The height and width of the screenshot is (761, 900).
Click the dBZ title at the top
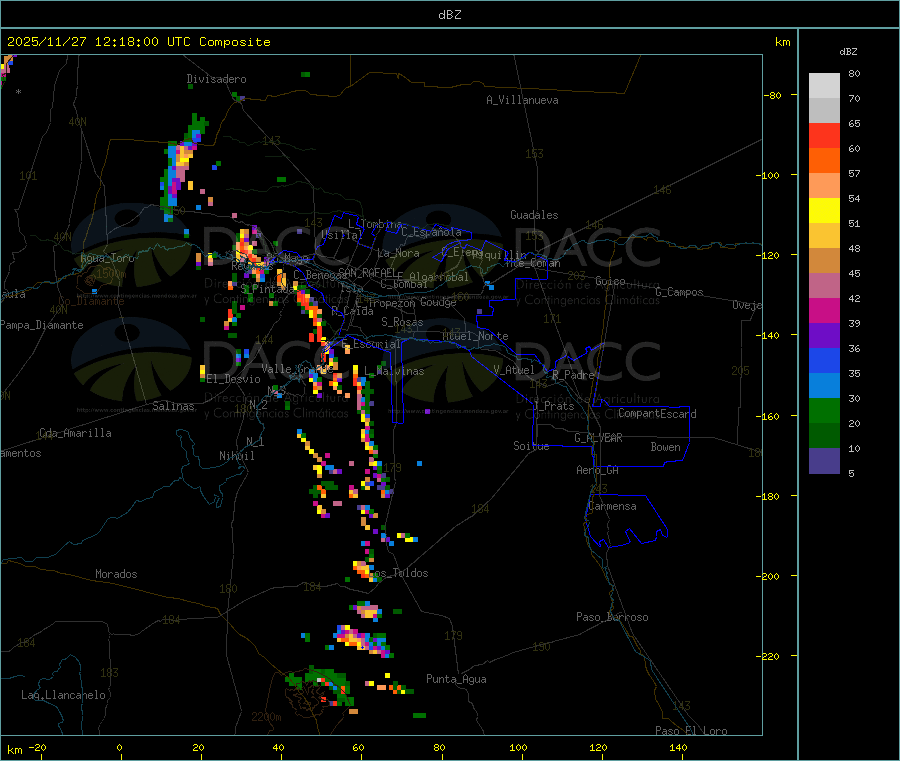449,15
